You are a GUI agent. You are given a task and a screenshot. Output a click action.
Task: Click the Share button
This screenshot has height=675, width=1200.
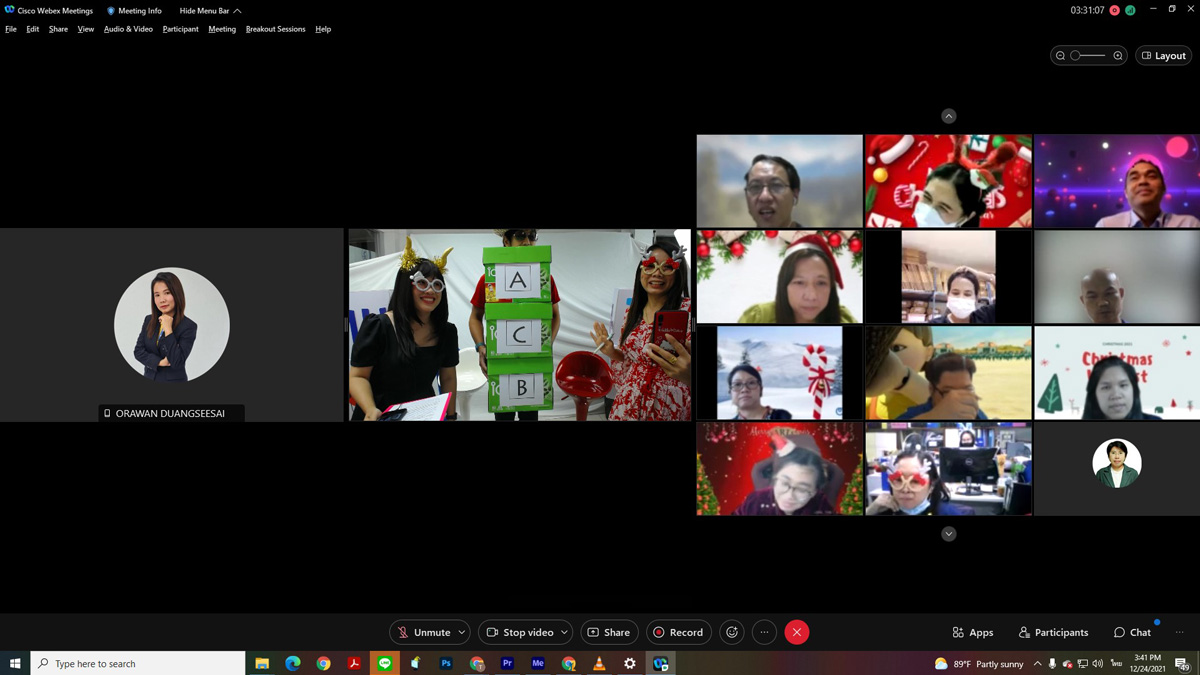pyautogui.click(x=609, y=632)
